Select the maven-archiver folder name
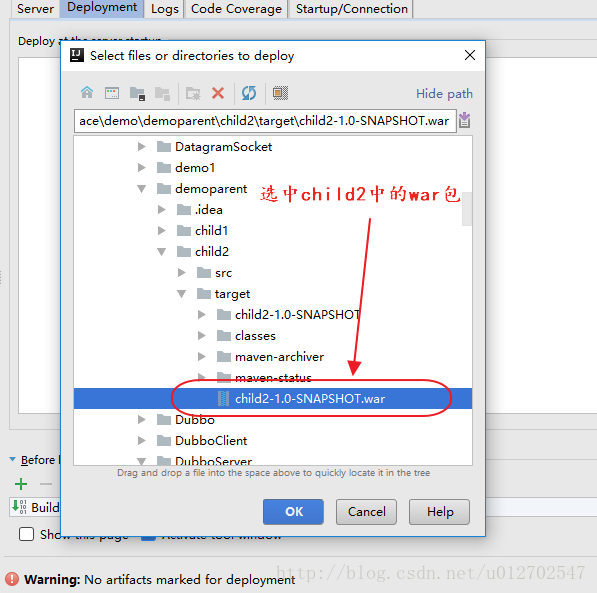The image size is (597, 593). click(x=279, y=357)
